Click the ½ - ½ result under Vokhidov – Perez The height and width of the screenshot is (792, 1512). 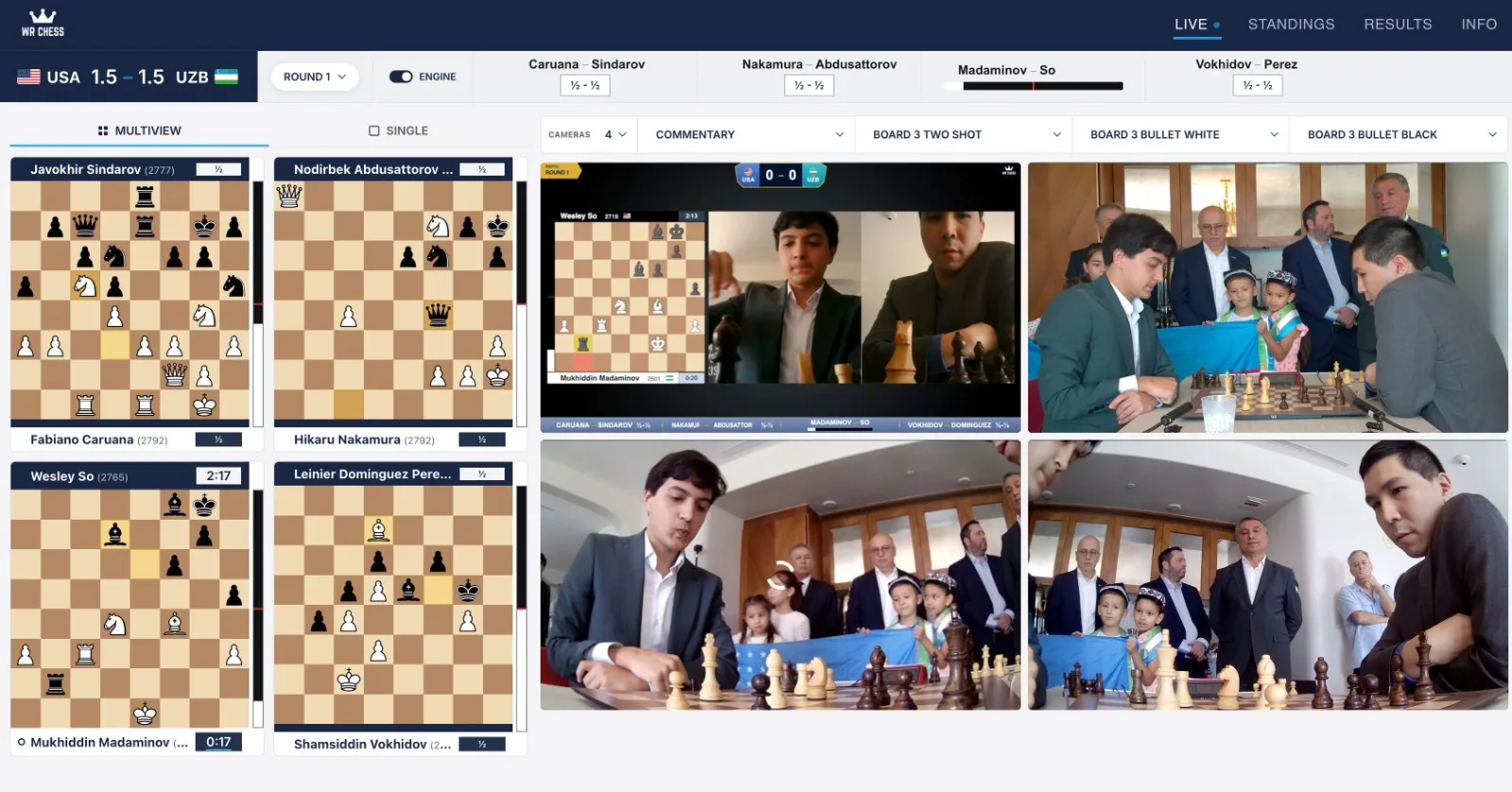(x=1257, y=86)
